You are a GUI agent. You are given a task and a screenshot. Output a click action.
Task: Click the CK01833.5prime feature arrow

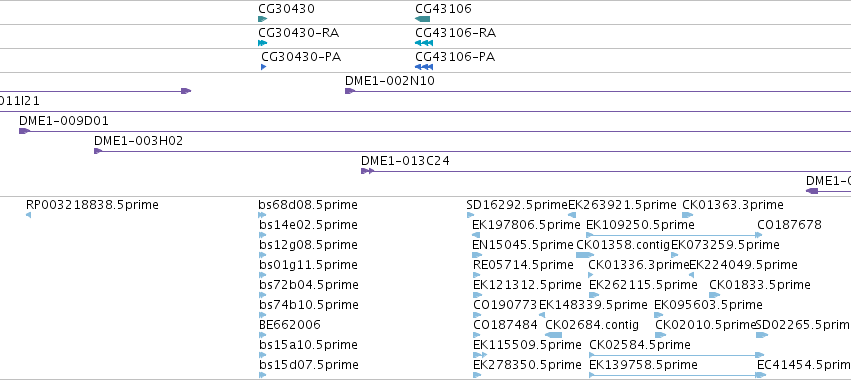(x=715, y=295)
